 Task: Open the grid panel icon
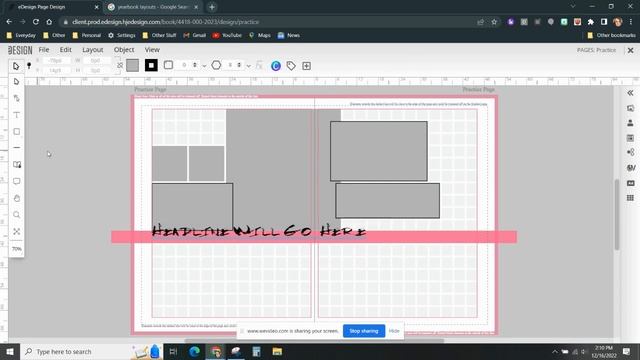(x=630, y=198)
